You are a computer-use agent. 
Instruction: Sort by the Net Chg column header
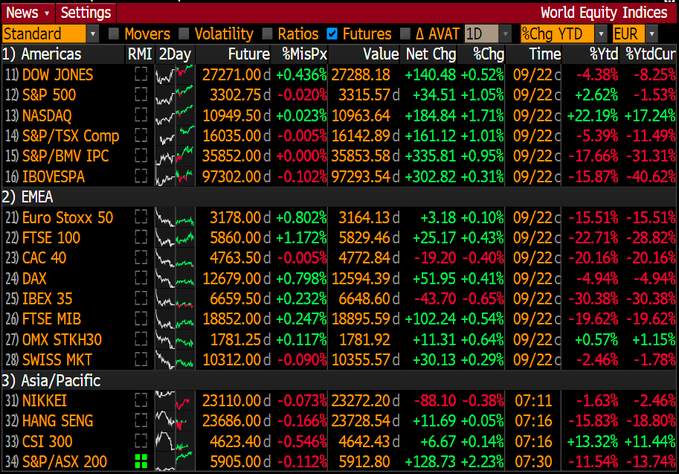(x=431, y=54)
